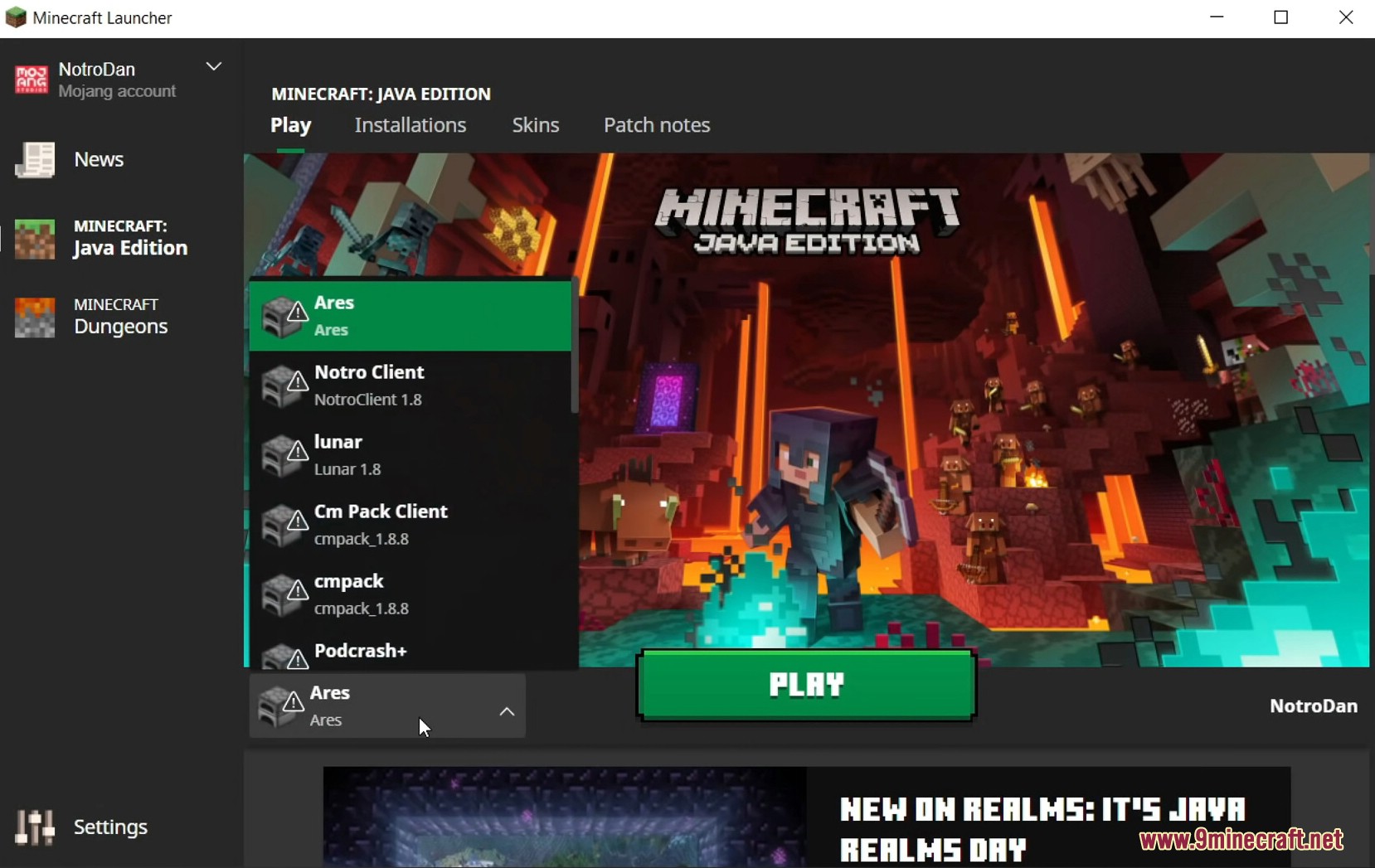Close the Minecraft Launcher window
Viewport: 1375px width, 868px height.
[x=1346, y=17]
